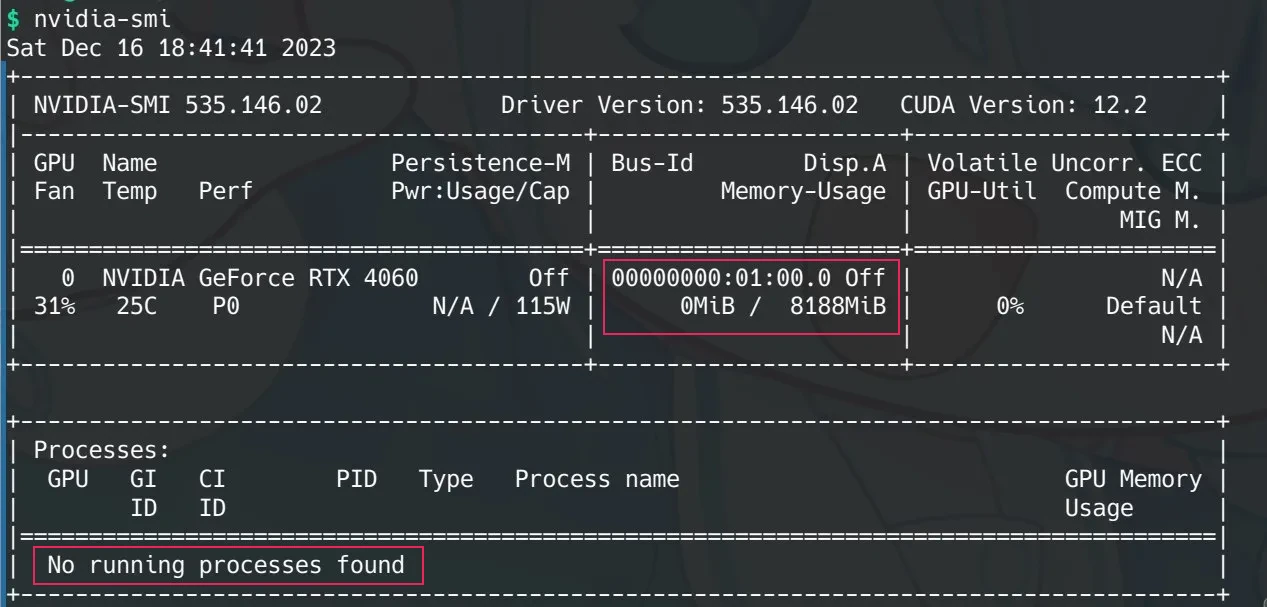Click the bus address 00000000:01:00.0

[x=721, y=278]
